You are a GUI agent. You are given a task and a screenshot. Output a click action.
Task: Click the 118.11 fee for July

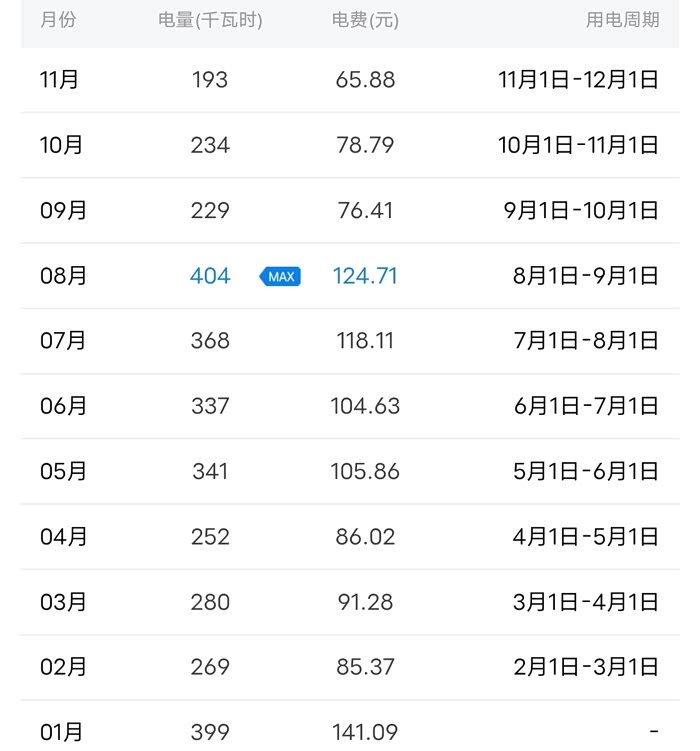tap(365, 341)
